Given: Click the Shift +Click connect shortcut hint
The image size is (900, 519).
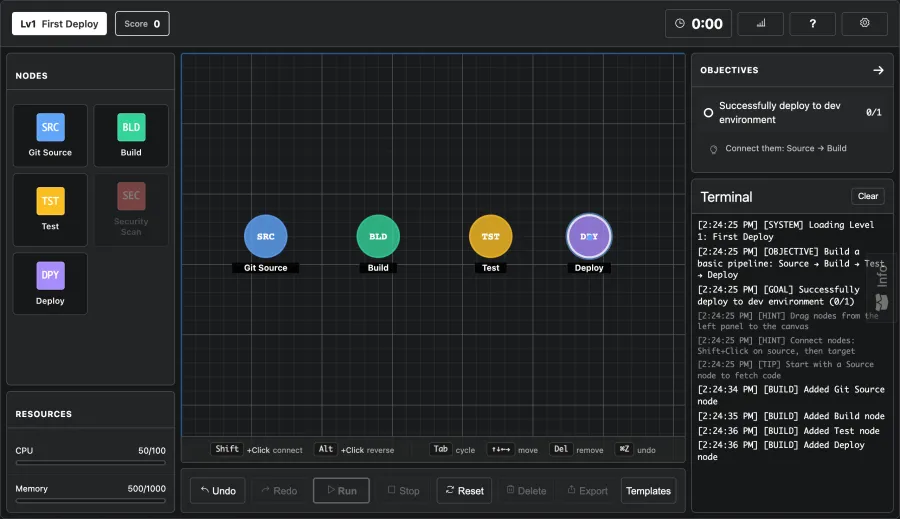Looking at the screenshot, I should (x=257, y=450).
